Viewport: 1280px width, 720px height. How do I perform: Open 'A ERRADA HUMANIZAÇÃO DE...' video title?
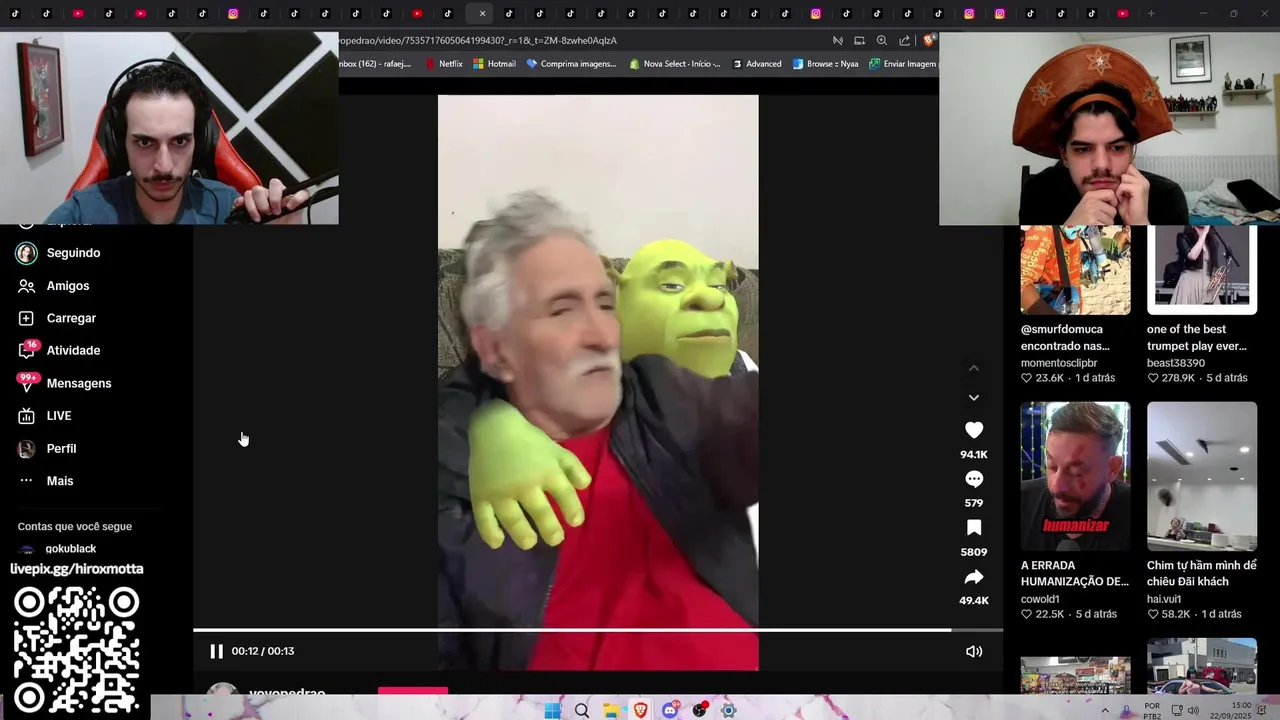click(x=1074, y=573)
